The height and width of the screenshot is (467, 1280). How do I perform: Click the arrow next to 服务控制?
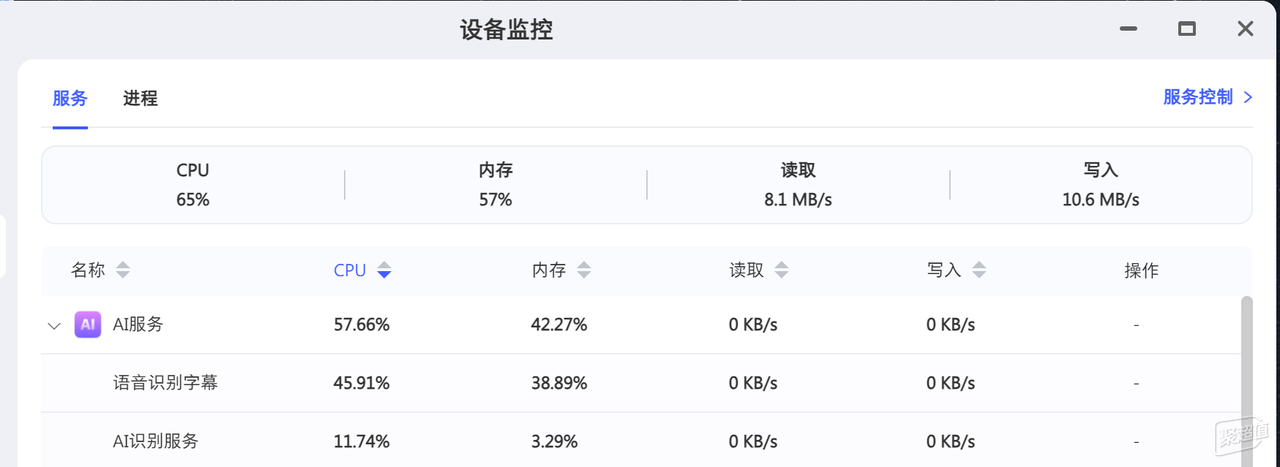pos(1247,97)
